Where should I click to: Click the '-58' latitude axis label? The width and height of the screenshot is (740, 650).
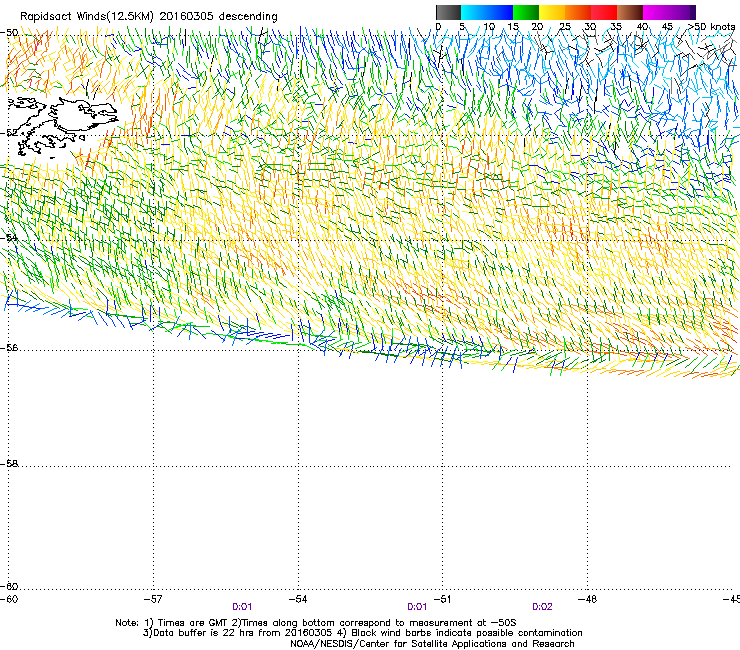(x=9, y=464)
